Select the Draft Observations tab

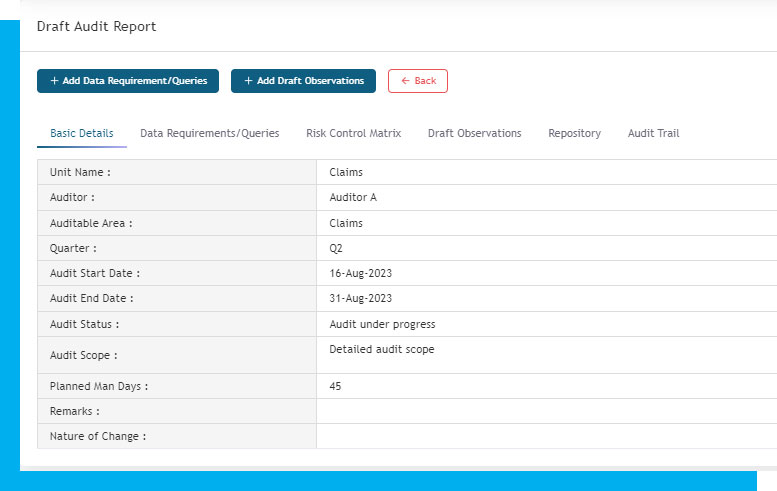[474, 133]
